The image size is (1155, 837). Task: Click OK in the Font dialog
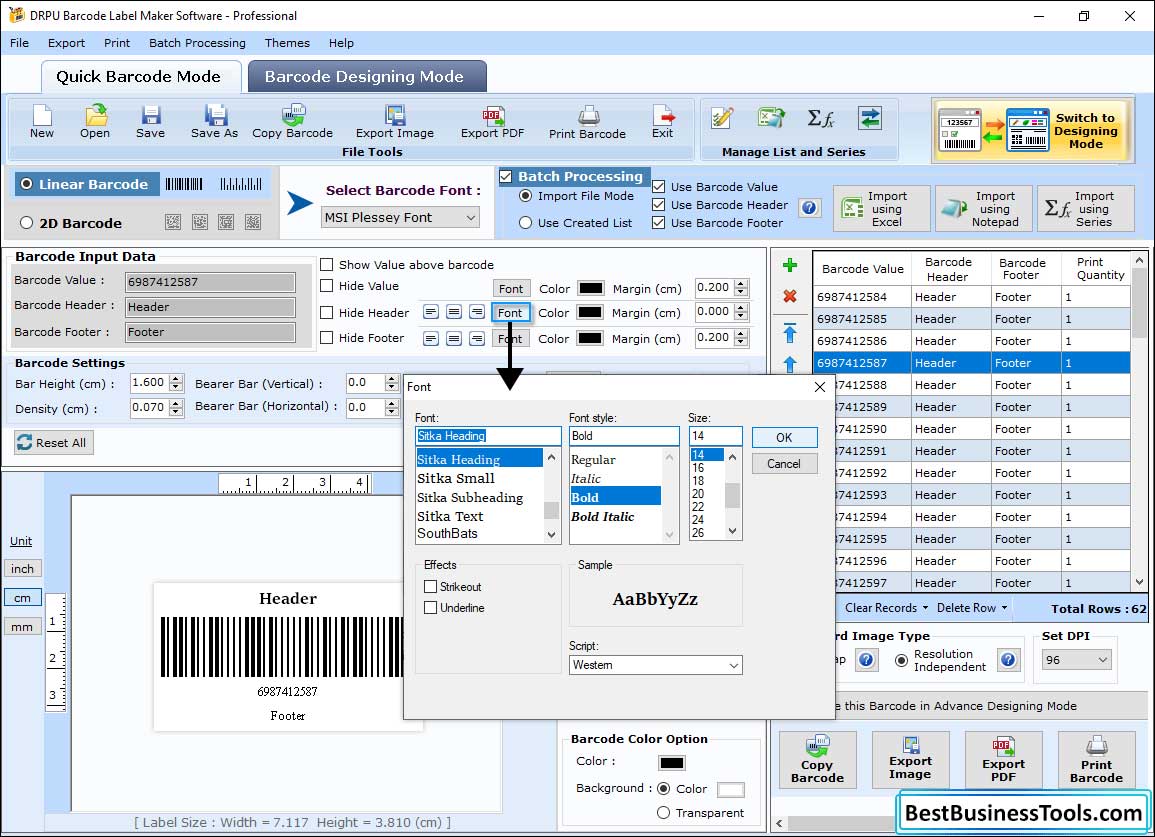(x=784, y=438)
